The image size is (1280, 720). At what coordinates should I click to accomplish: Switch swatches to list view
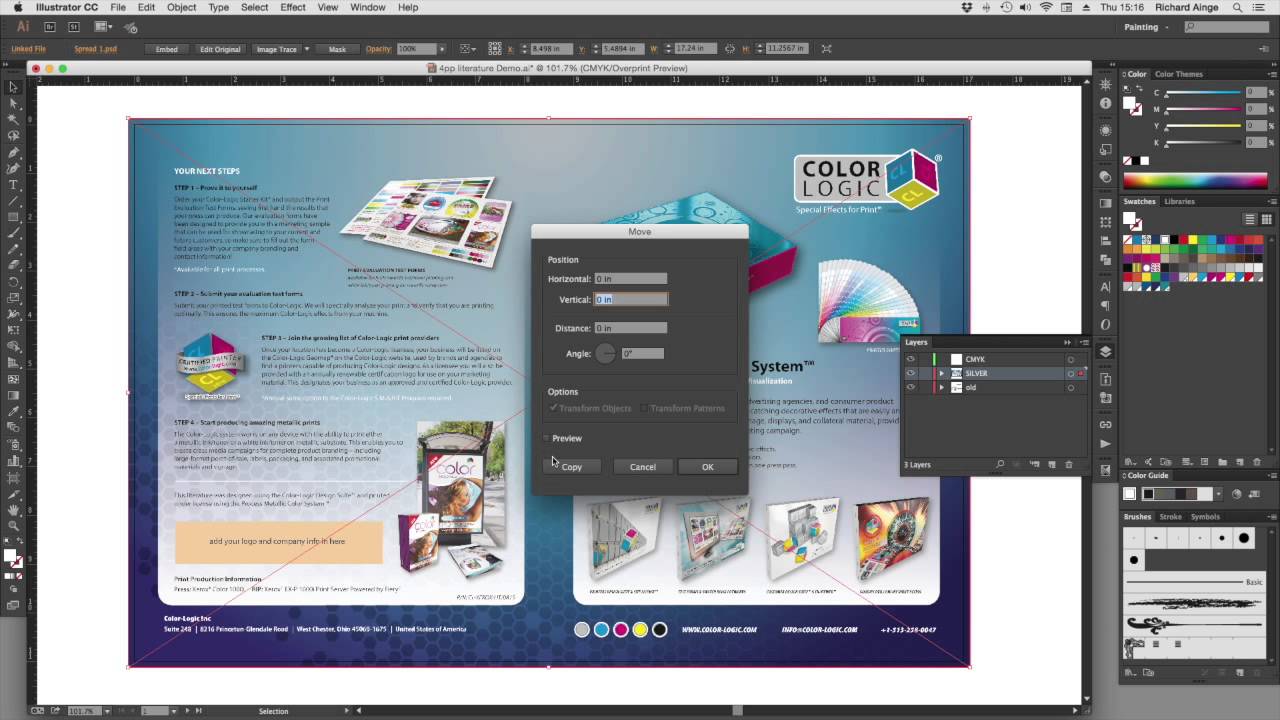coord(1249,220)
